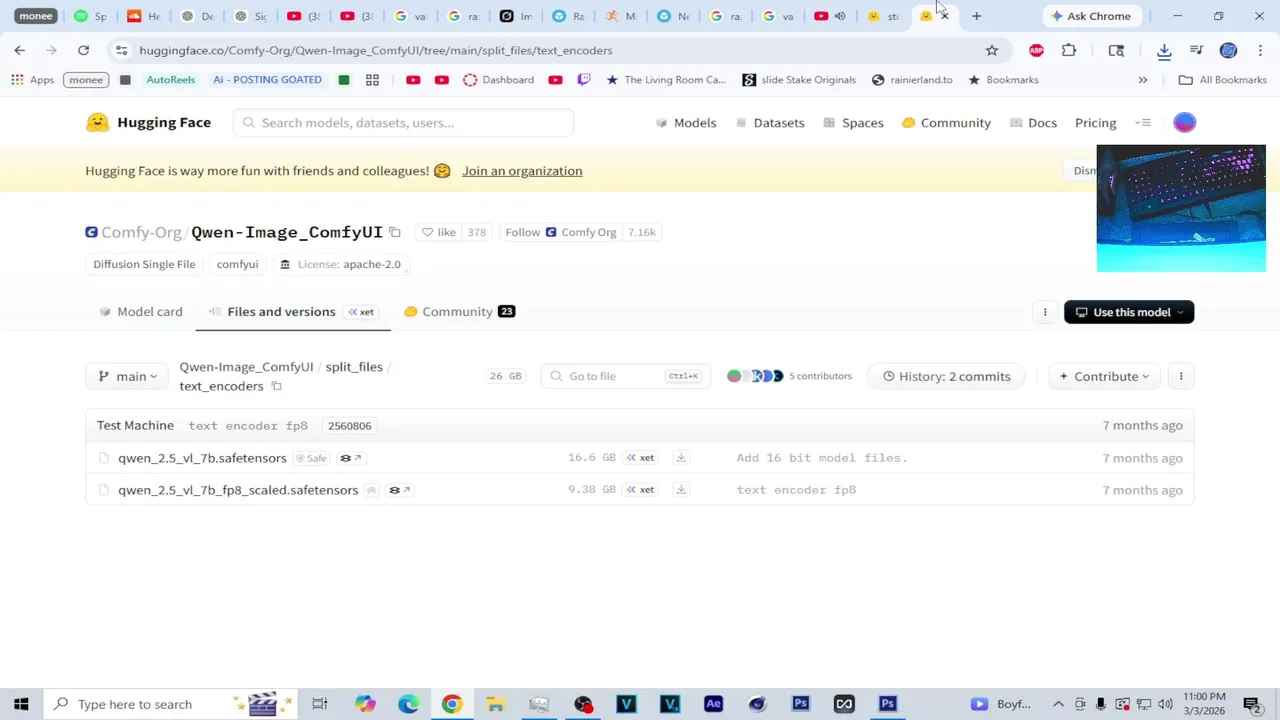Viewport: 1280px width, 720px height.
Task: Open more options menu beside Contribute
Action: pos(1181,376)
